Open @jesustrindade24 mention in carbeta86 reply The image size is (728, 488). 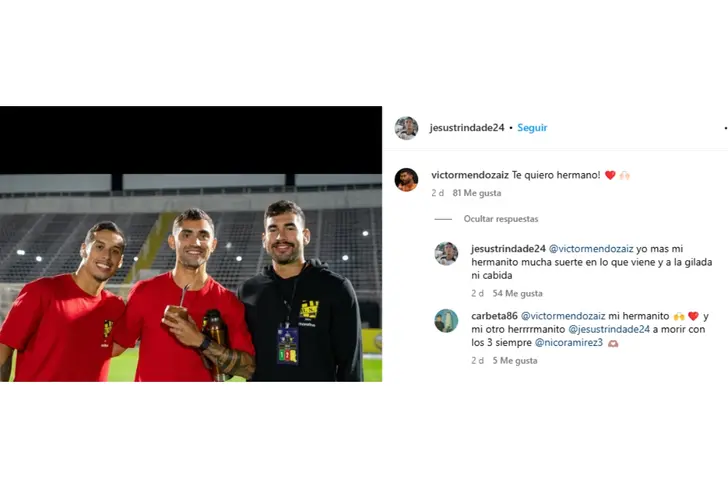tap(609, 330)
